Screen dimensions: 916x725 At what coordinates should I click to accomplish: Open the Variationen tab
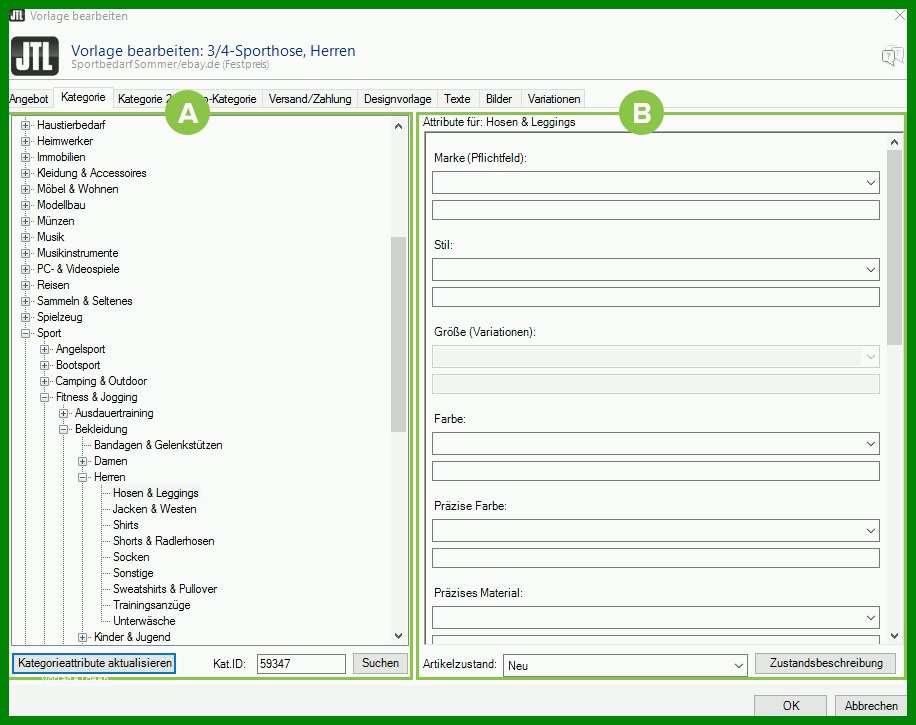click(554, 99)
